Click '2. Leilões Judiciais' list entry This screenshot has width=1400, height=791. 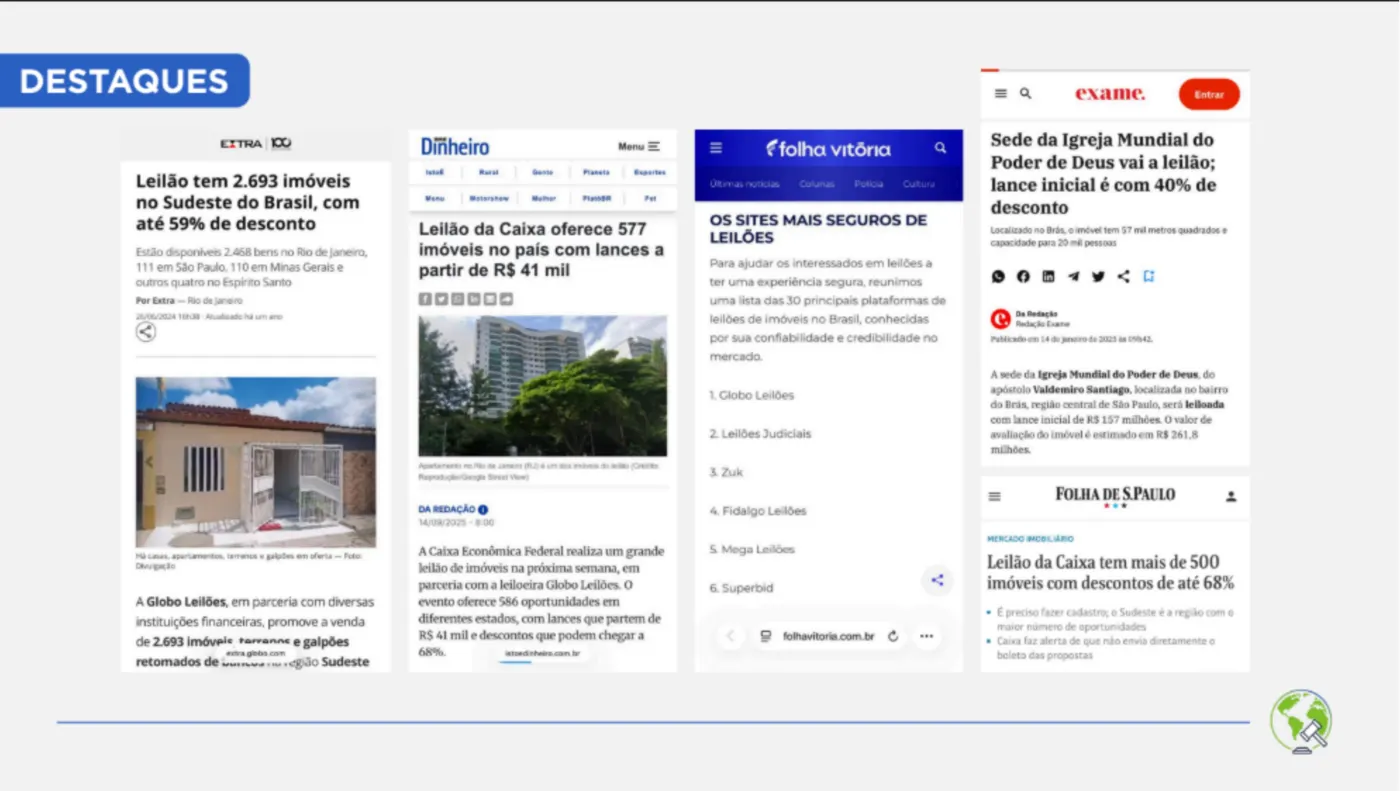pos(760,434)
